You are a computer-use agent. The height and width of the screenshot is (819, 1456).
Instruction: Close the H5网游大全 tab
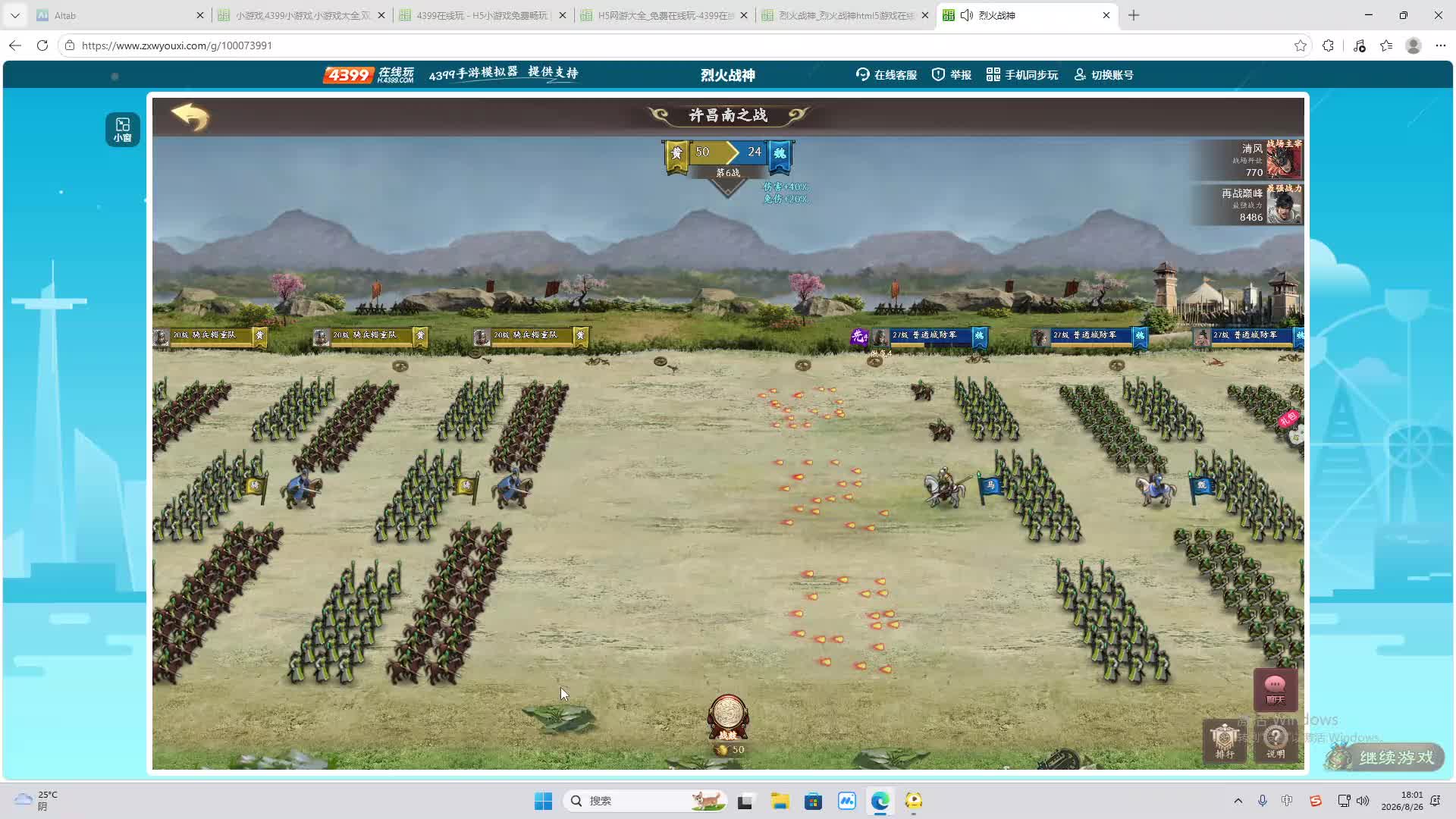pyautogui.click(x=744, y=15)
